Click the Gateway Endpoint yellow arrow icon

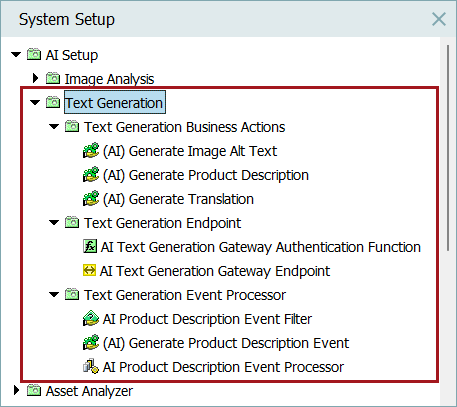coord(89,270)
